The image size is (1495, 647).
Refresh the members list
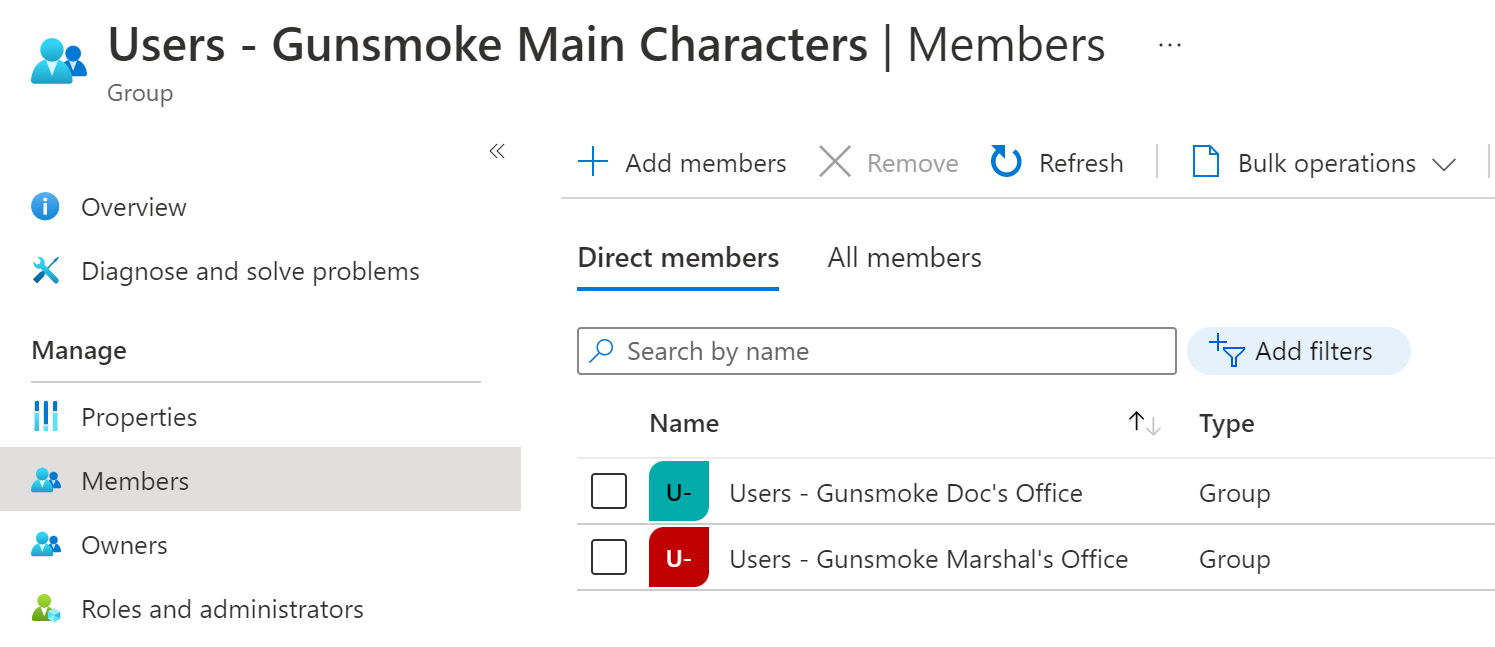pos(1057,162)
